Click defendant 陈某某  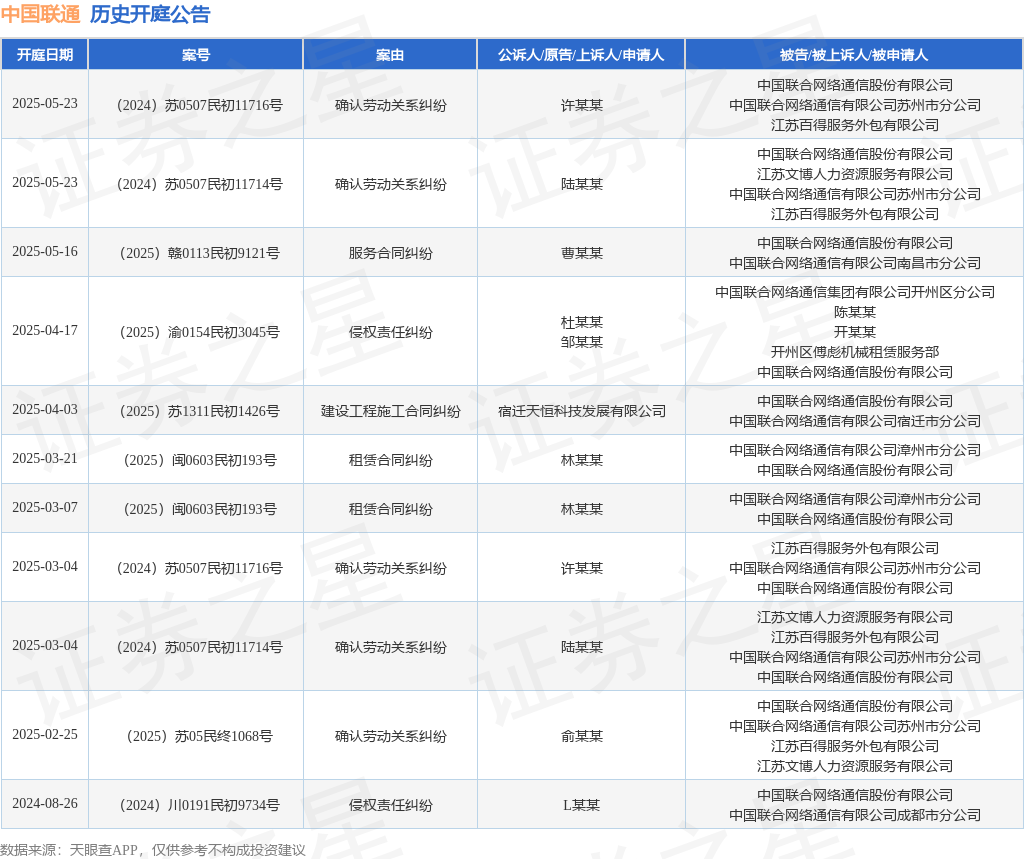[855, 312]
